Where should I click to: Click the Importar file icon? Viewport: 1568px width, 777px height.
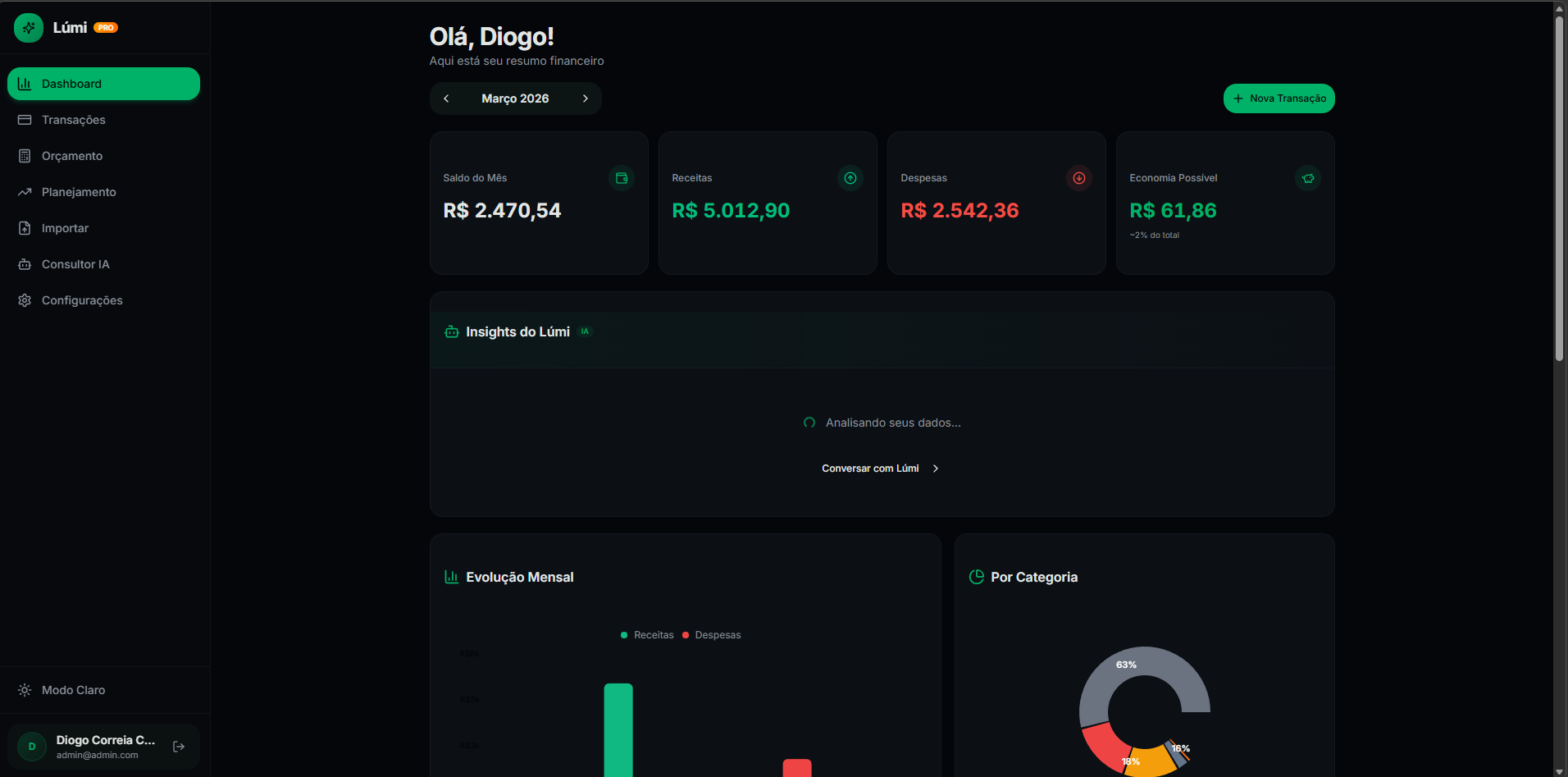tap(25, 228)
